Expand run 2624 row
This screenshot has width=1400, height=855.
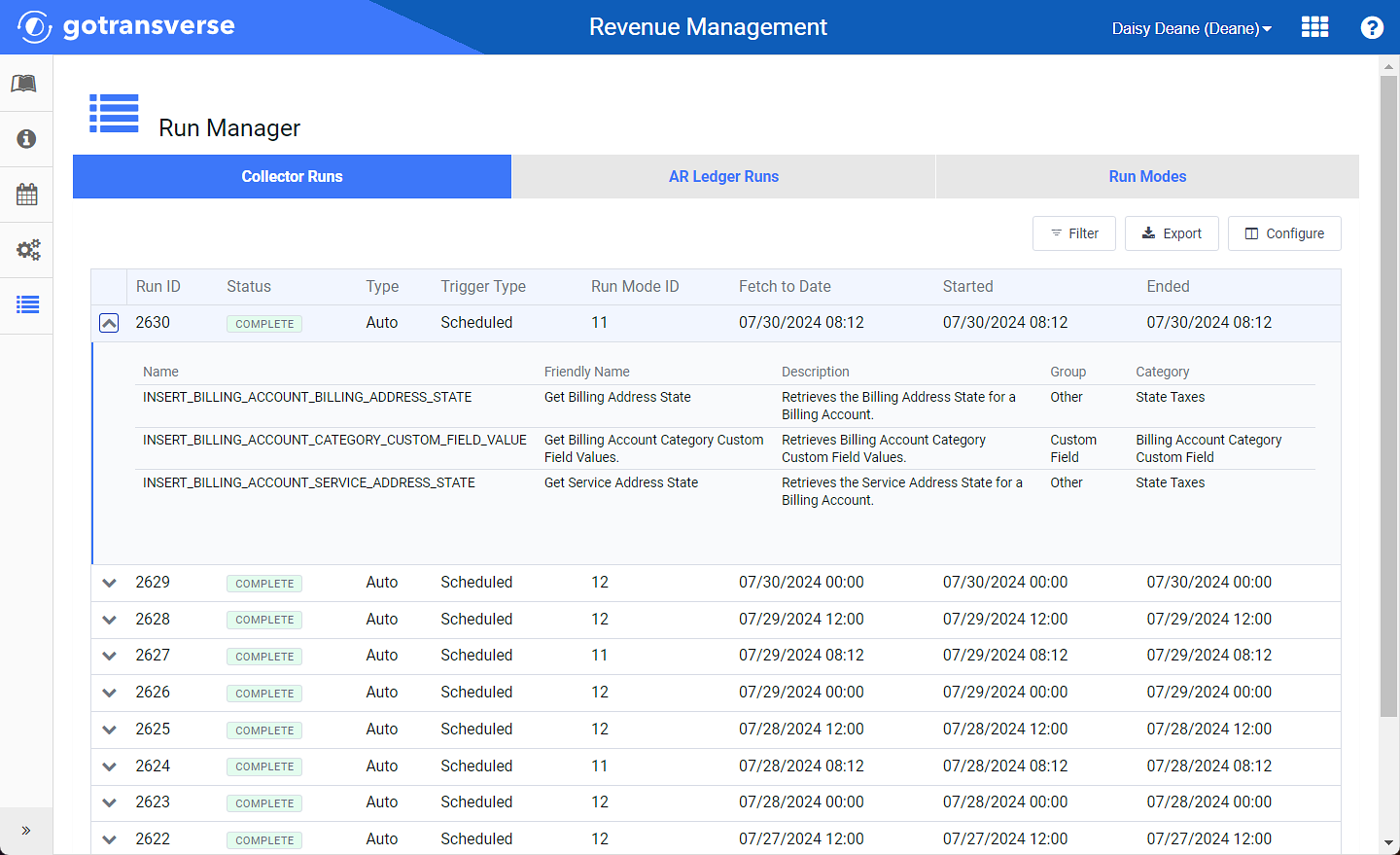109,766
